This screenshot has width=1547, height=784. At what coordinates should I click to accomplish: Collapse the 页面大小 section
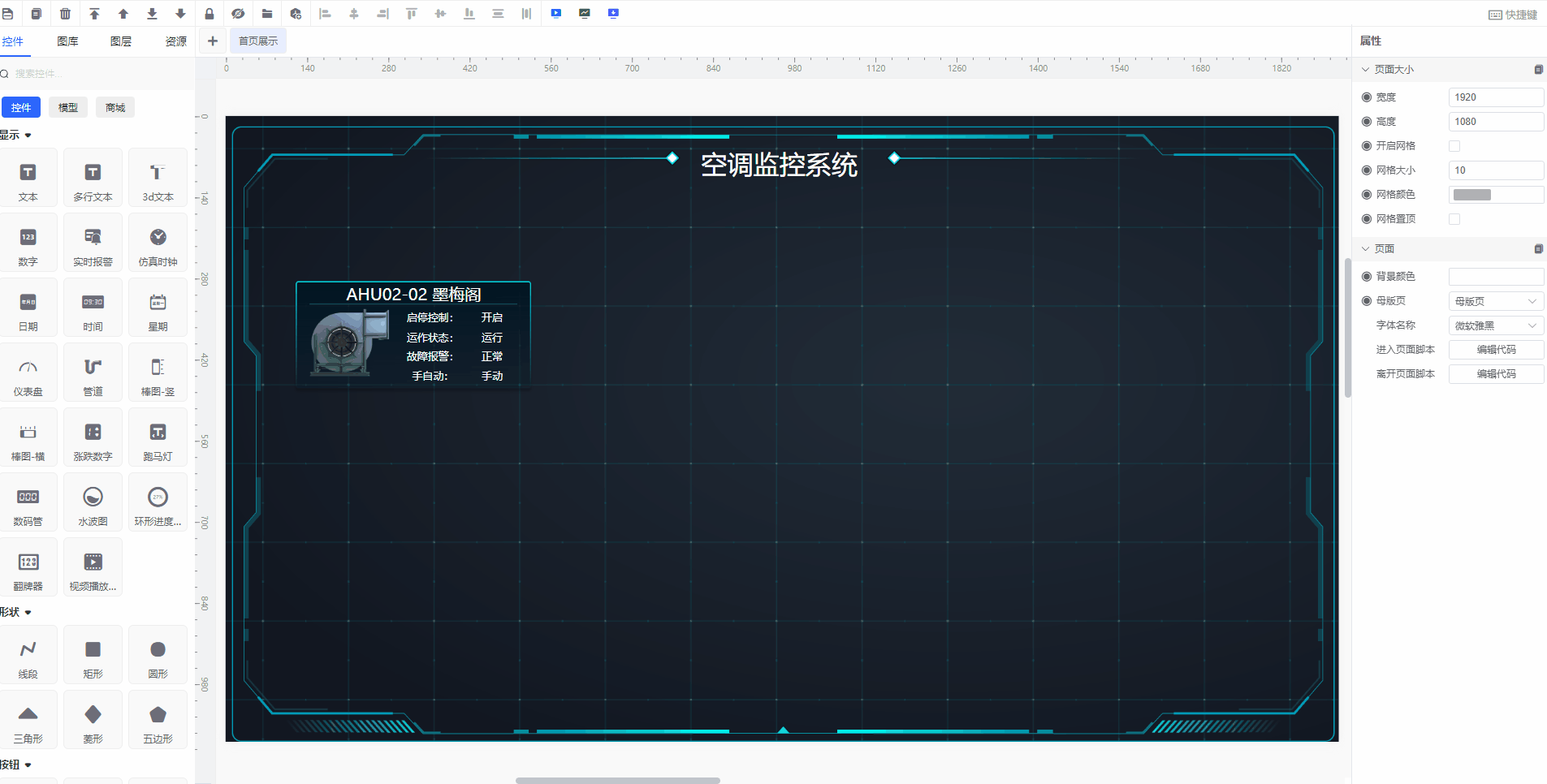(1366, 70)
